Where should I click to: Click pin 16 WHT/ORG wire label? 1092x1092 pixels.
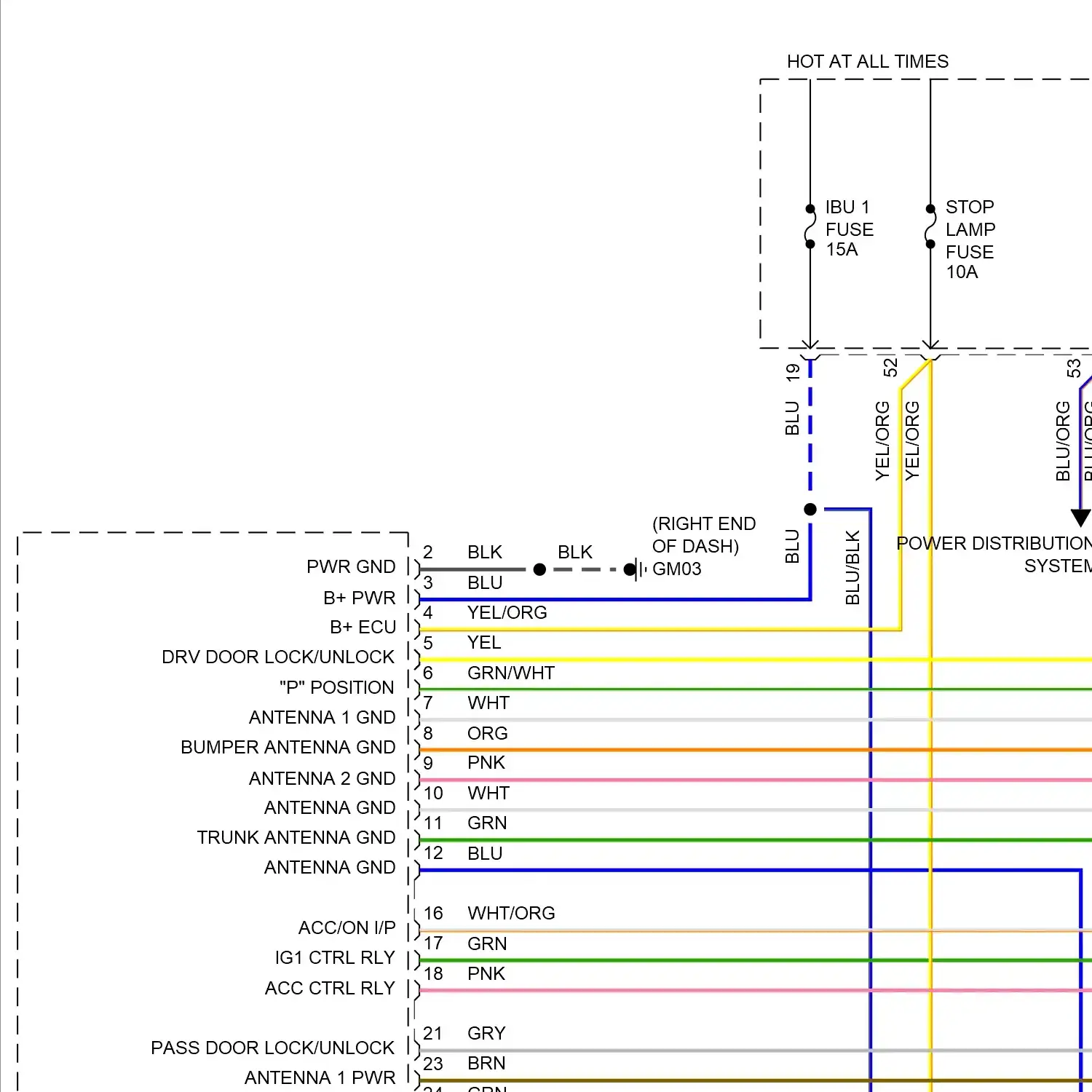click(x=511, y=914)
